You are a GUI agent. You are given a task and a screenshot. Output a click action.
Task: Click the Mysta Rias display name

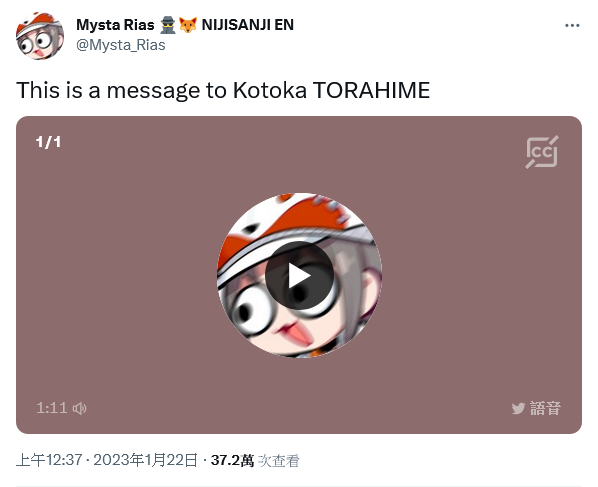pos(115,25)
